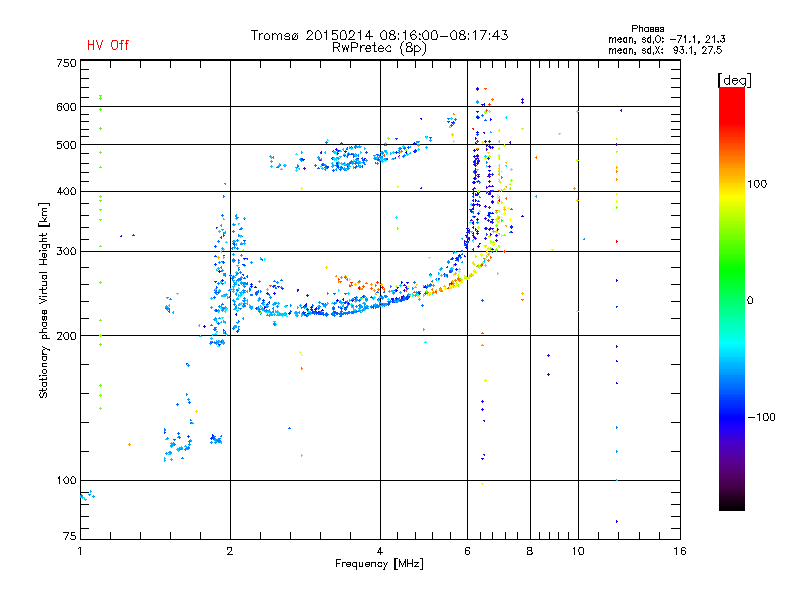Click the y-axis tick label '500'

pyautogui.click(x=66, y=145)
